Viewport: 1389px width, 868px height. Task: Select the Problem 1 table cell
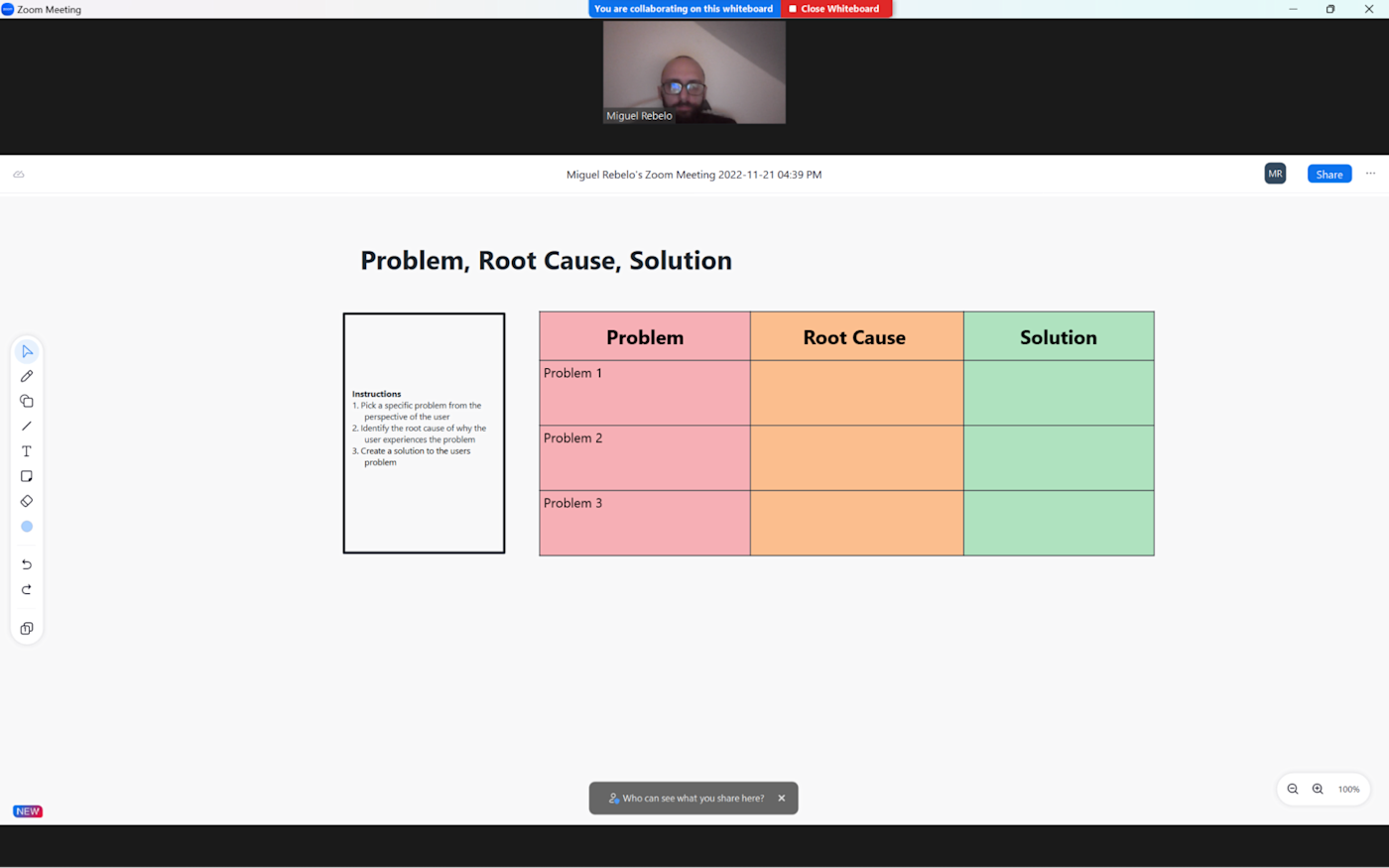[x=645, y=393]
